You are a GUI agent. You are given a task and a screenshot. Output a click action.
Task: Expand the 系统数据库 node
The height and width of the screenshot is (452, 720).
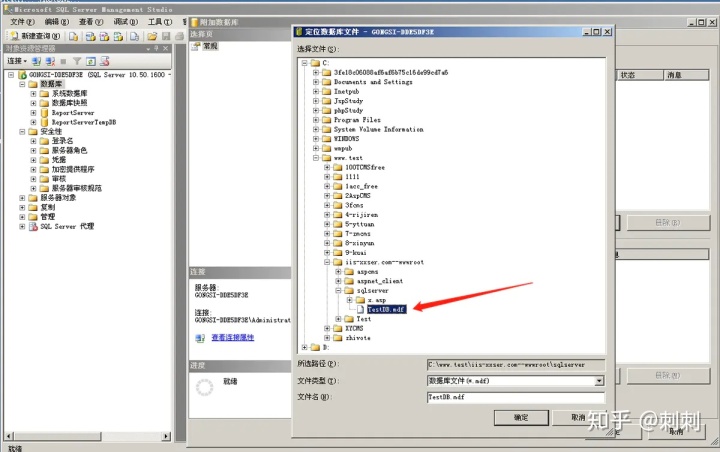point(33,93)
